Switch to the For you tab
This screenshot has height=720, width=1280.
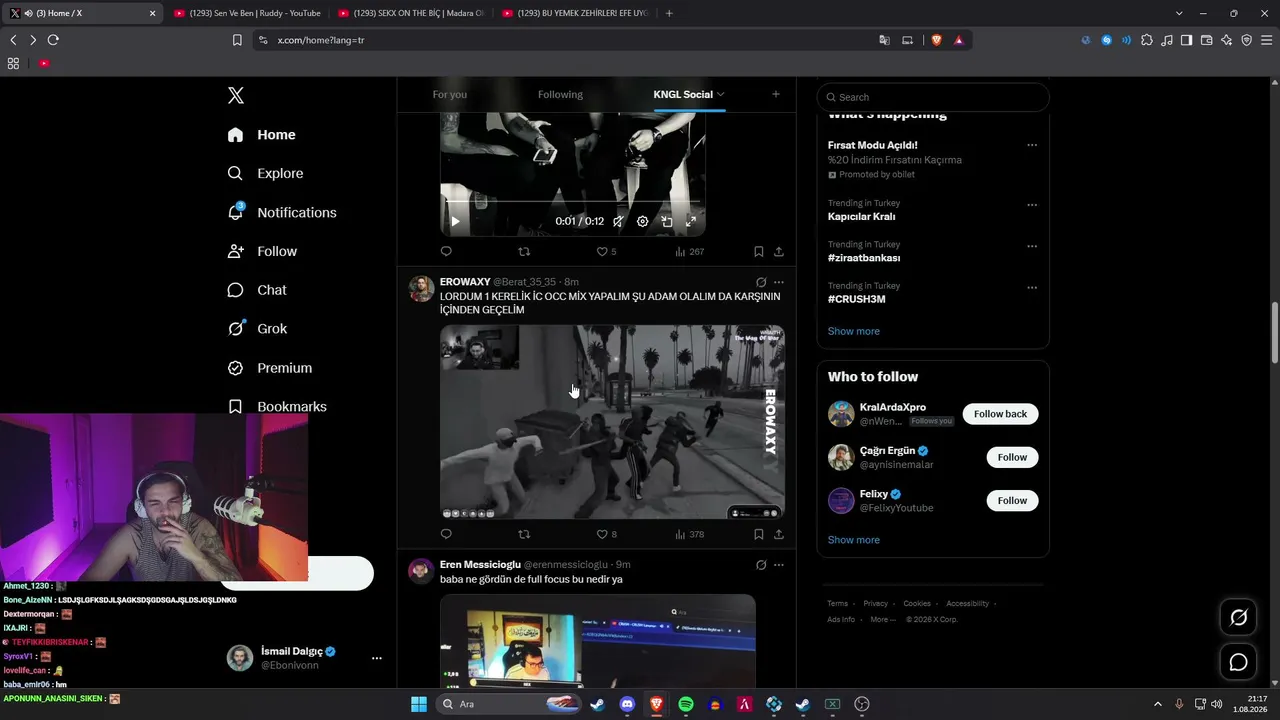450,94
